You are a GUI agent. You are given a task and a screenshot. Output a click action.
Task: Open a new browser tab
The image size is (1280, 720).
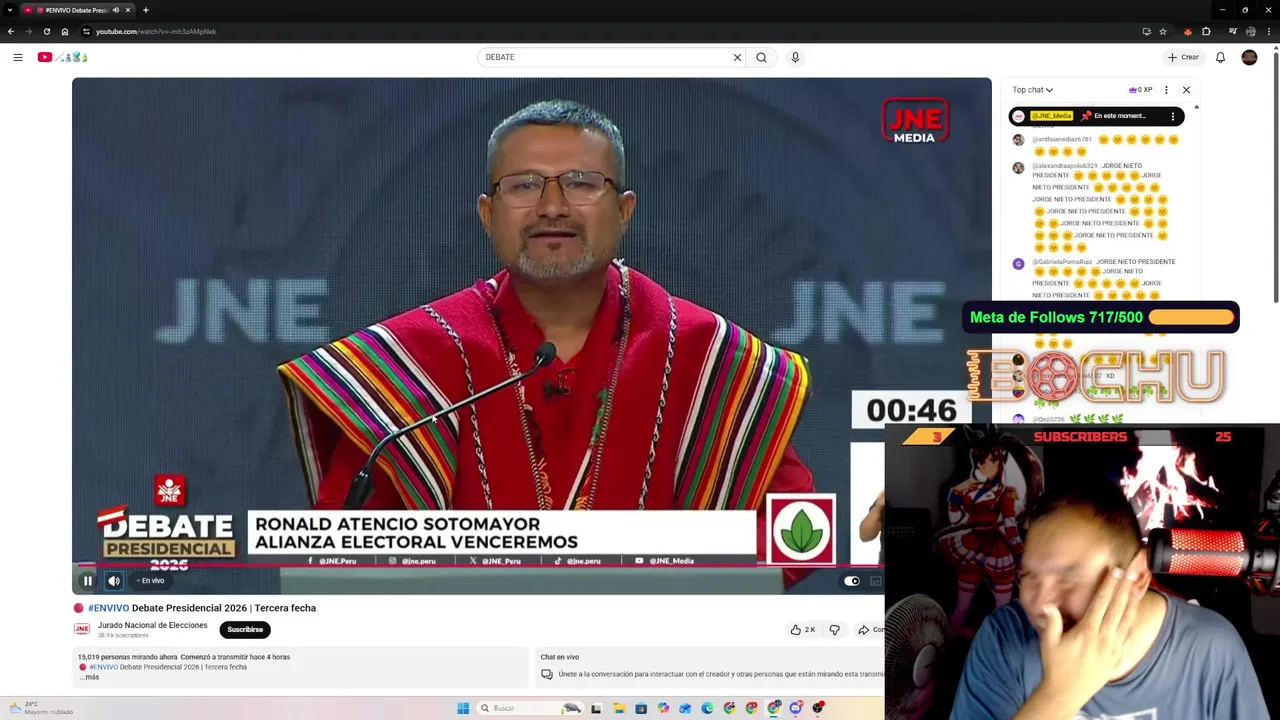pyautogui.click(x=146, y=10)
